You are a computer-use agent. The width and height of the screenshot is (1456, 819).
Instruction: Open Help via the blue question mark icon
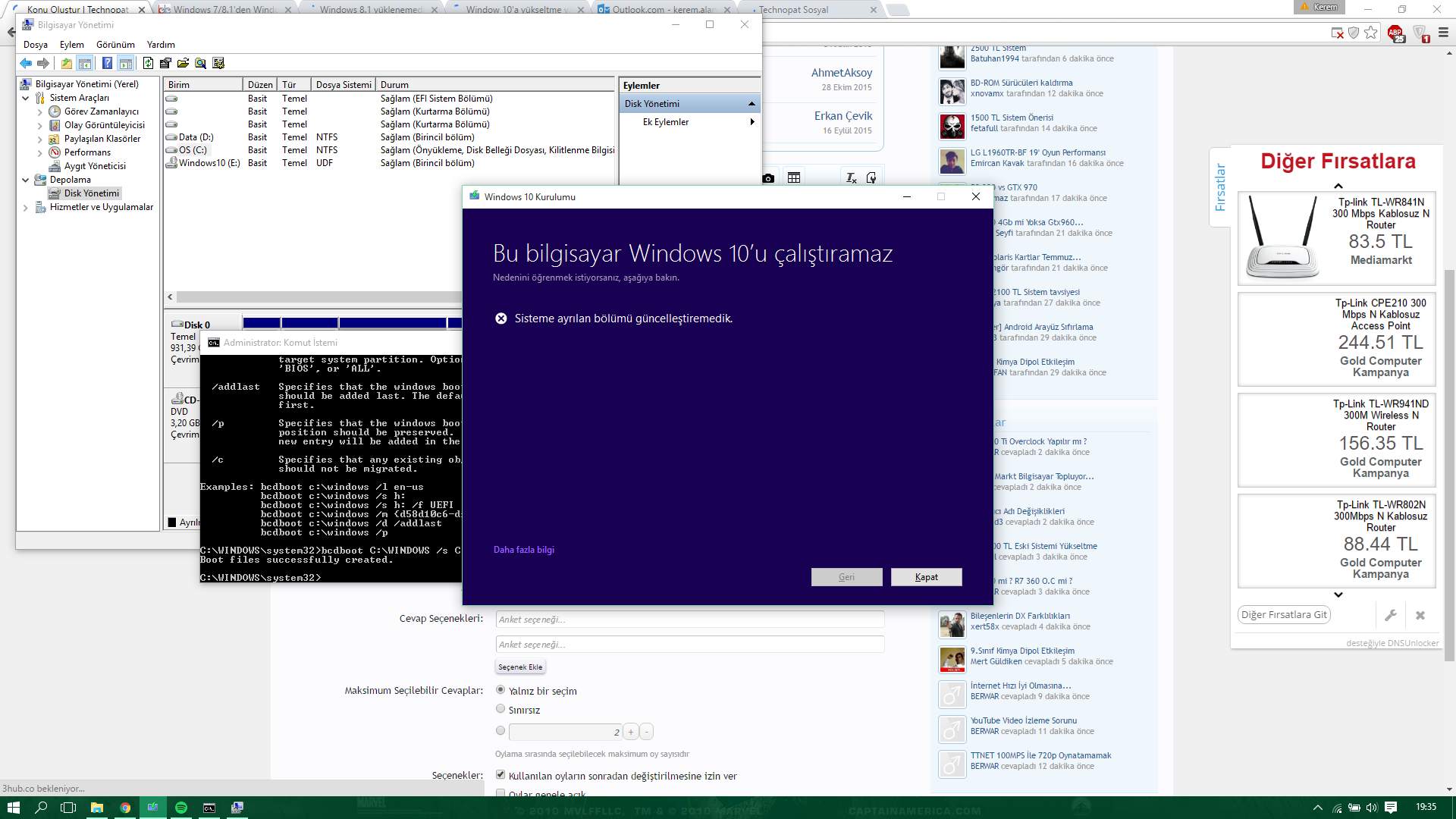pyautogui.click(x=107, y=64)
